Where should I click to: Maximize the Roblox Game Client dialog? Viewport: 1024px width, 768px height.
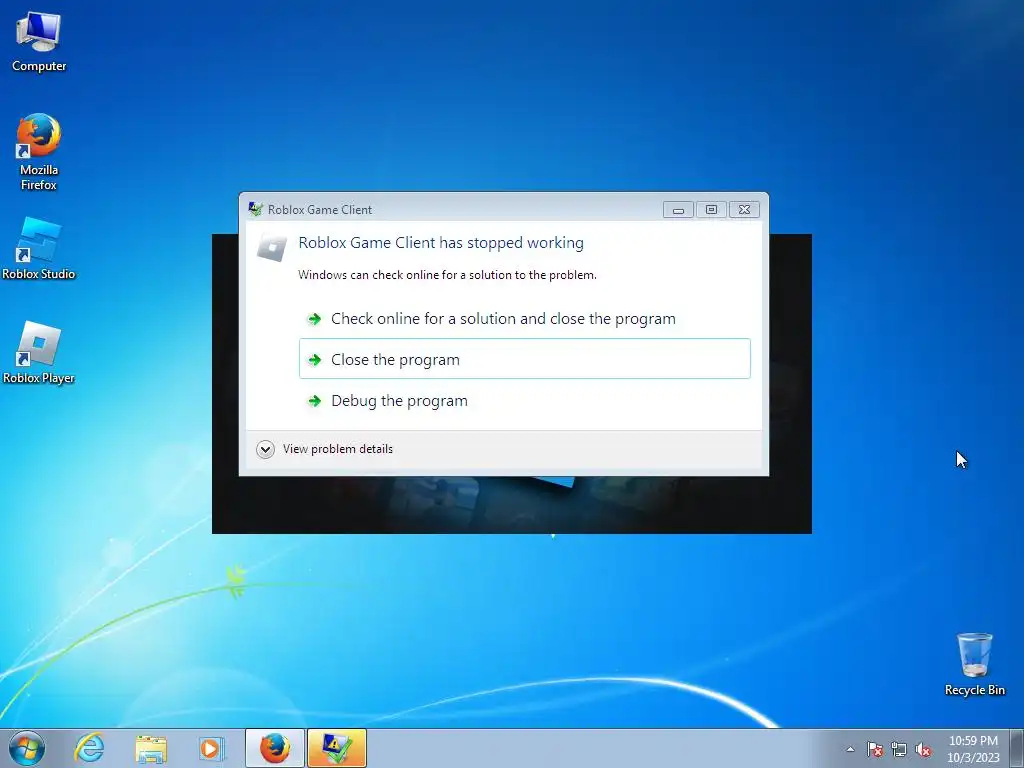pyautogui.click(x=711, y=210)
